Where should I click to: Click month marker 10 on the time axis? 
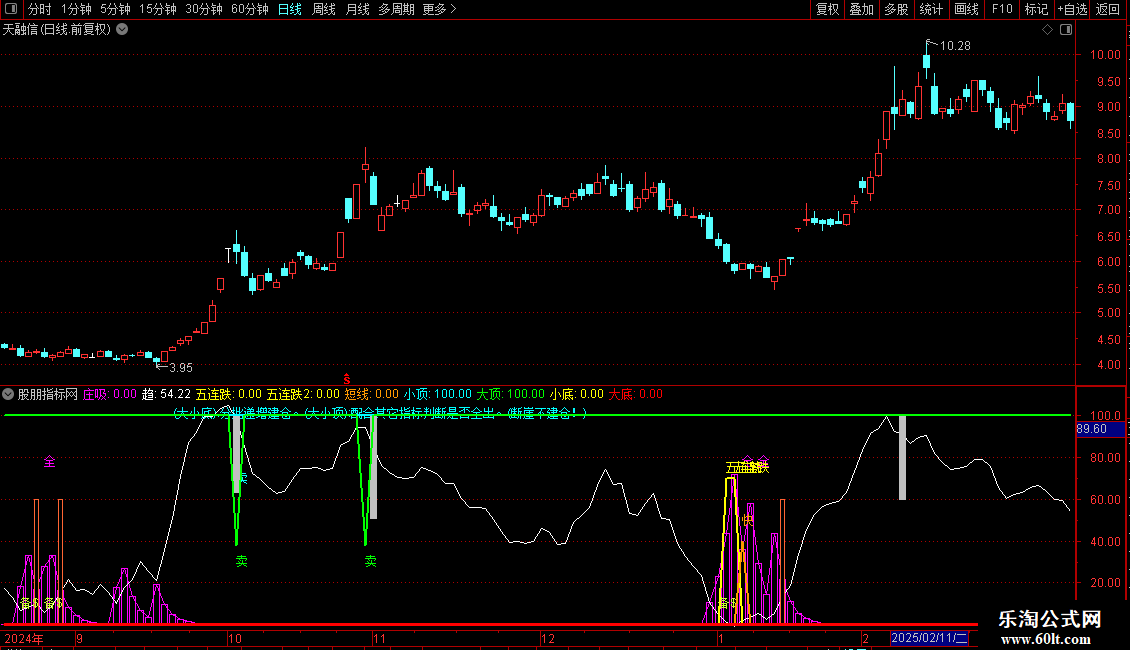[x=234, y=638]
